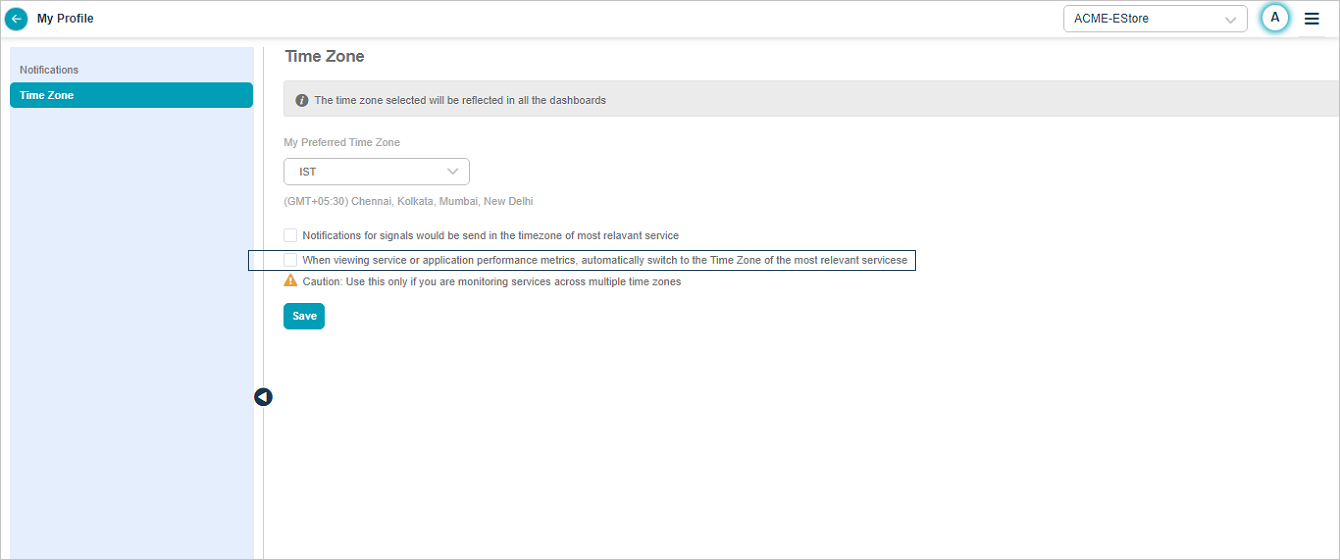Click the orange caution warning icon
Screen dimensions: 1340x560
point(291,281)
